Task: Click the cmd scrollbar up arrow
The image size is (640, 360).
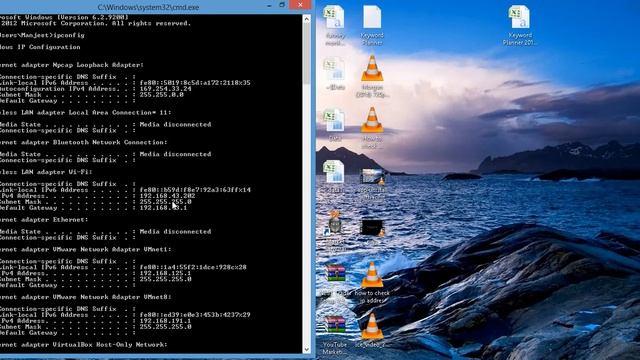Action: [x=307, y=19]
